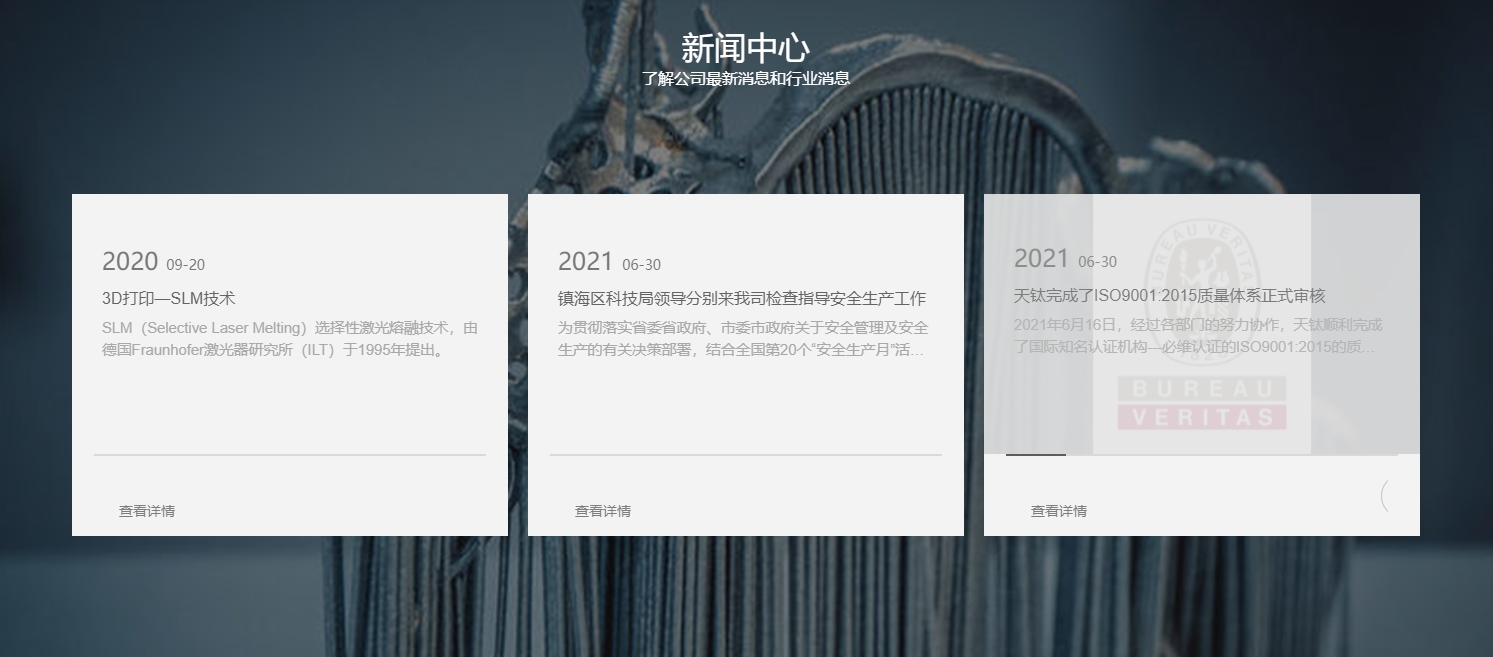Screen dimensions: 1493x657
Task: Click the dark progress underline on third card
Action: 1035,455
